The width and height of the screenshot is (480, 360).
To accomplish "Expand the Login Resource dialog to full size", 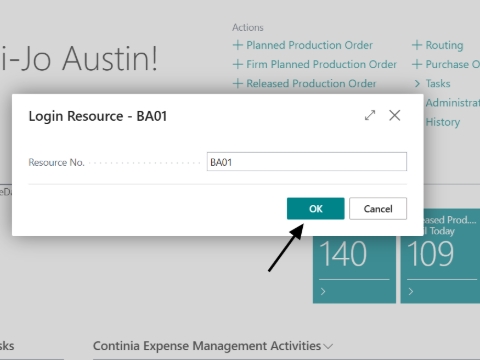I will point(370,115).
